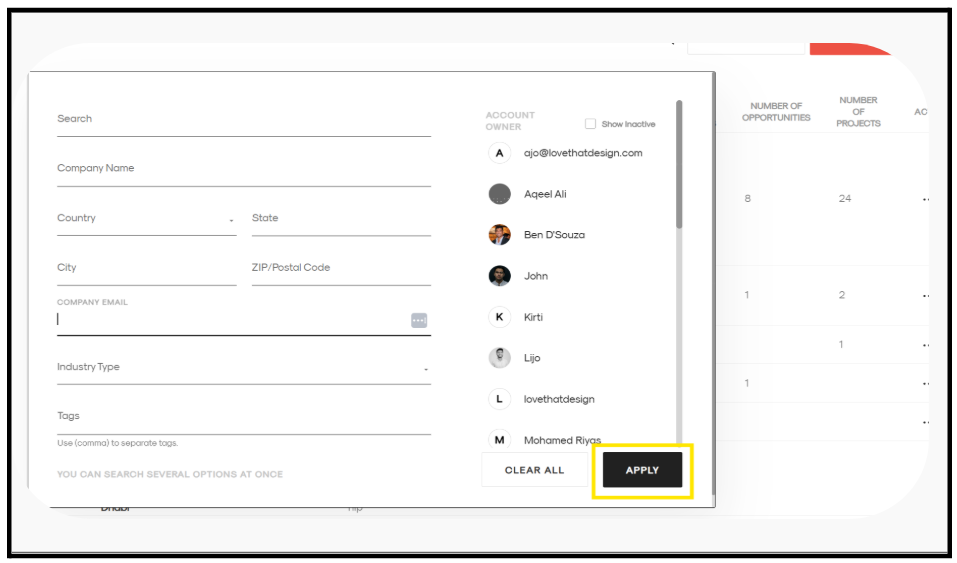
Task: Click the Clear All button
Action: point(534,470)
